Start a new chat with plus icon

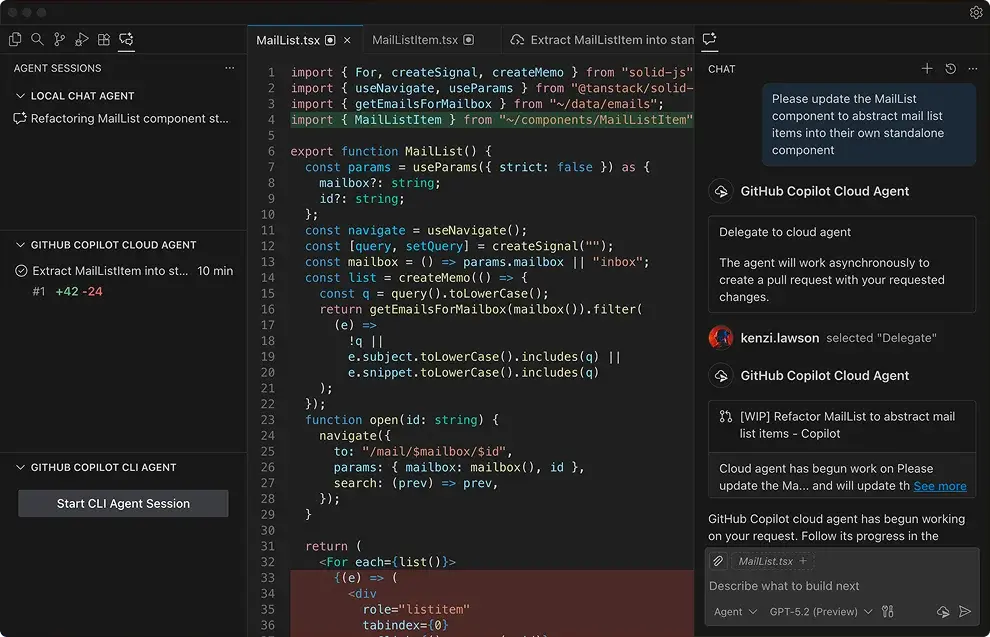pyautogui.click(x=927, y=69)
